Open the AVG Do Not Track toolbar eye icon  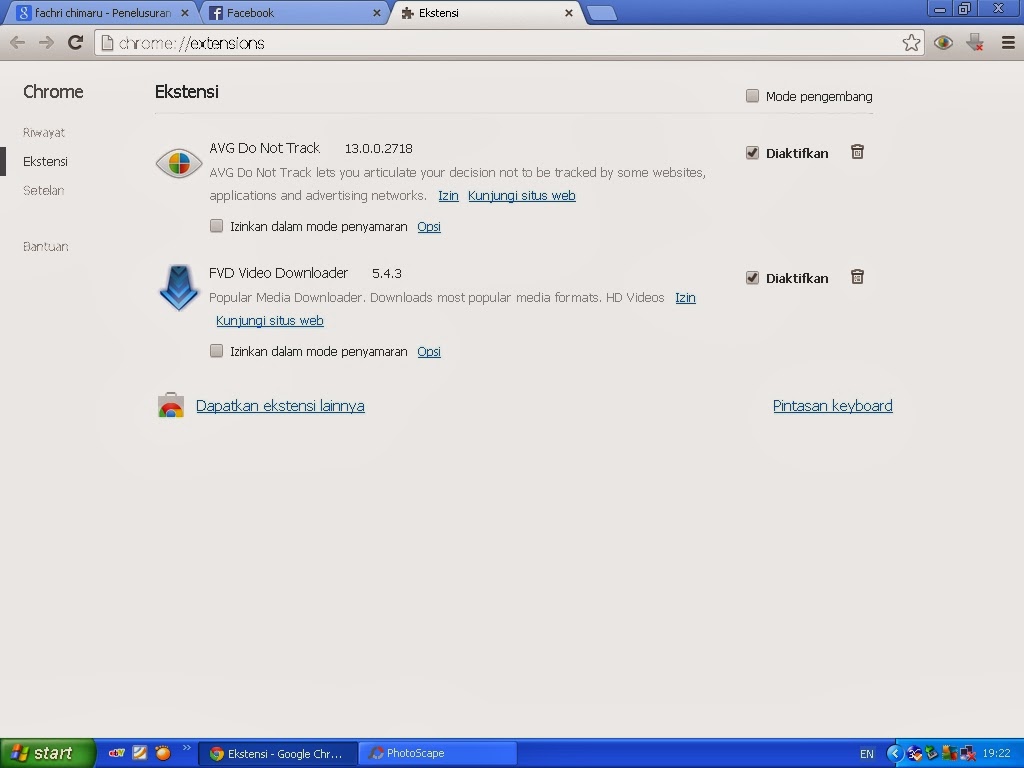pyautogui.click(x=943, y=43)
